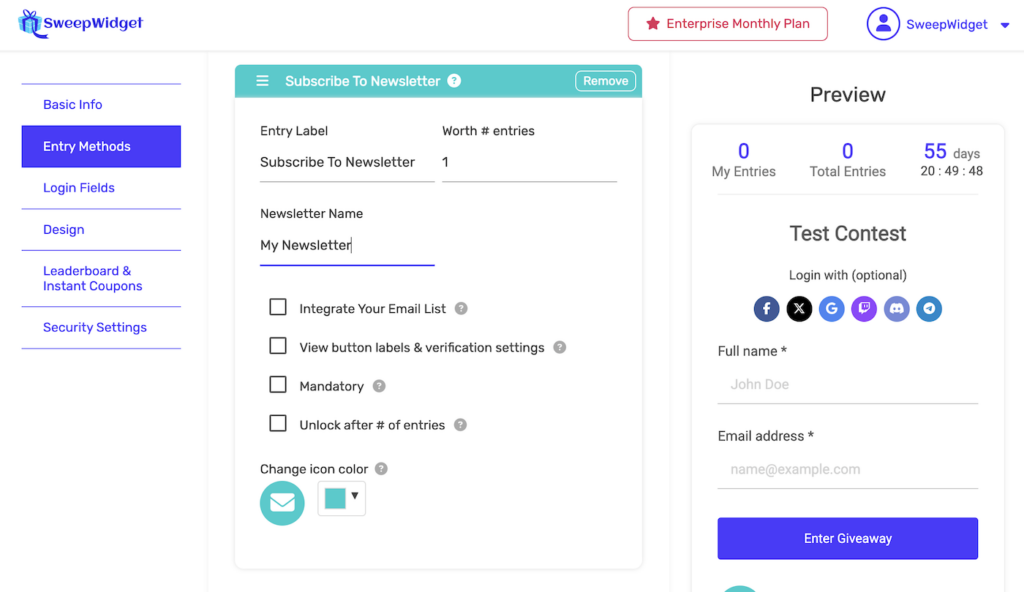Click the Discord login icon
The image size is (1024, 592).
(x=897, y=309)
